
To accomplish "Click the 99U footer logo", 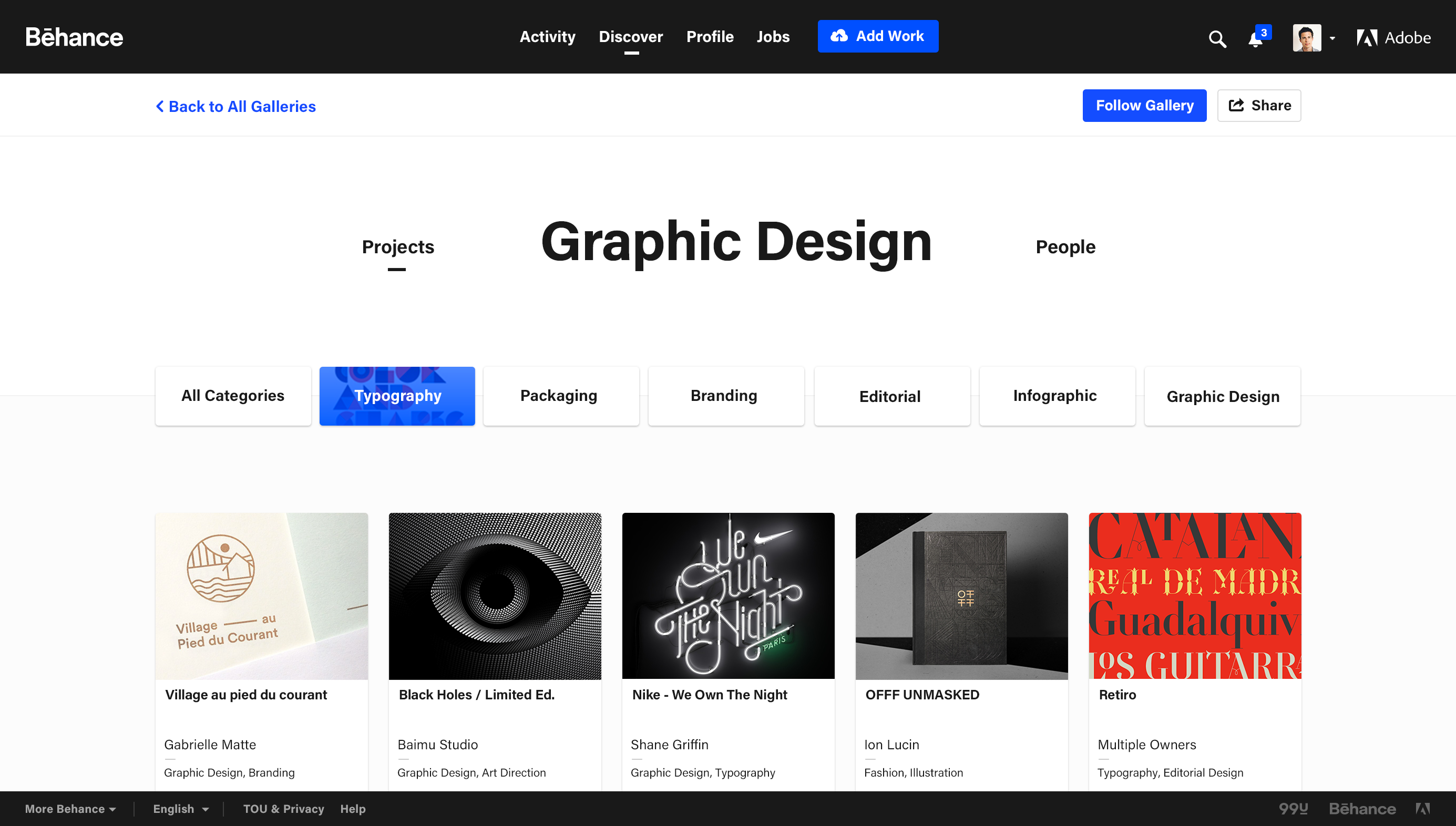I will [x=1293, y=809].
